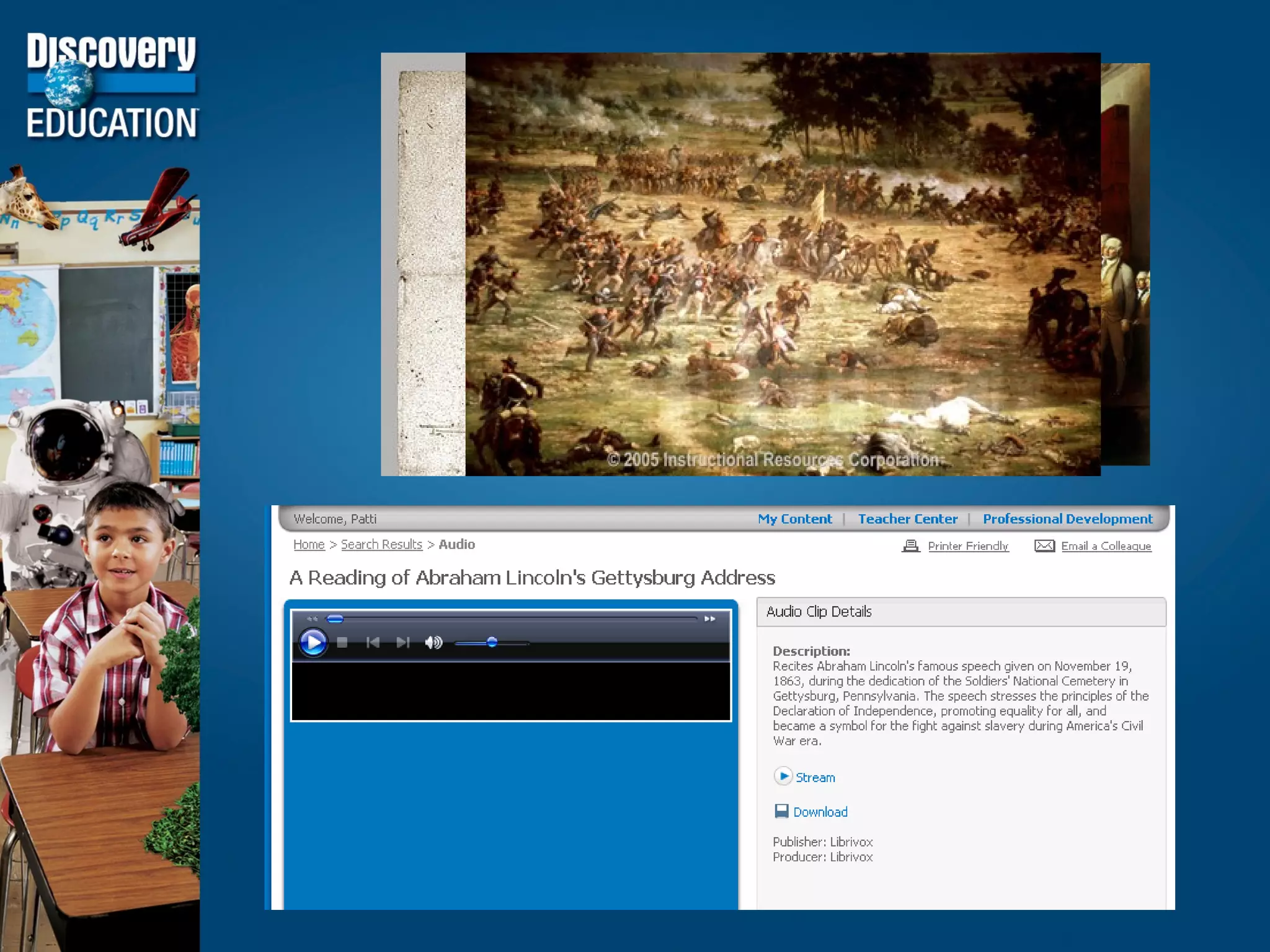Click the playback seek bar handle
Image resolution: width=1270 pixels, height=952 pixels.
point(335,619)
